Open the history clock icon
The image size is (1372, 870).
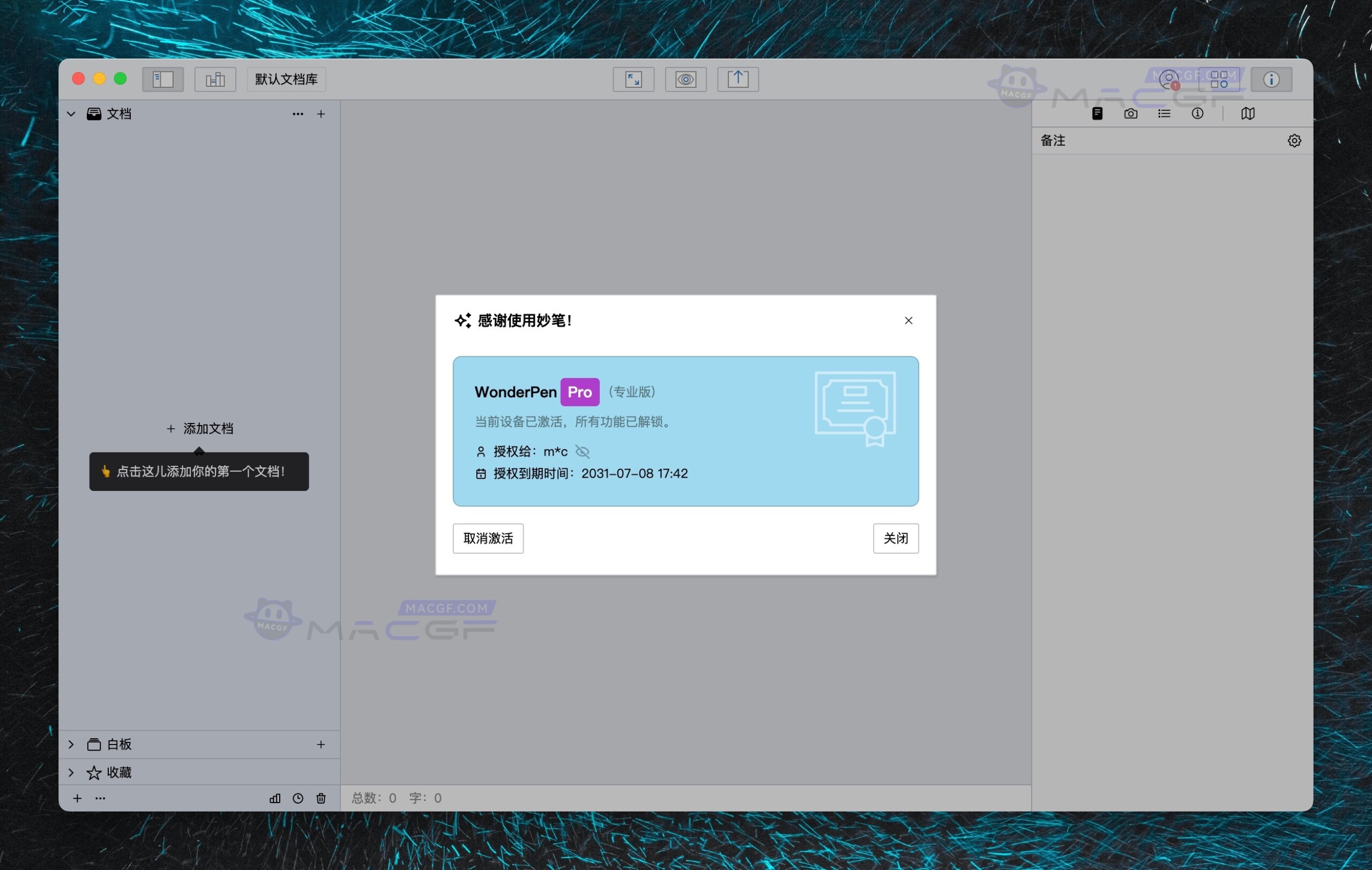point(297,798)
